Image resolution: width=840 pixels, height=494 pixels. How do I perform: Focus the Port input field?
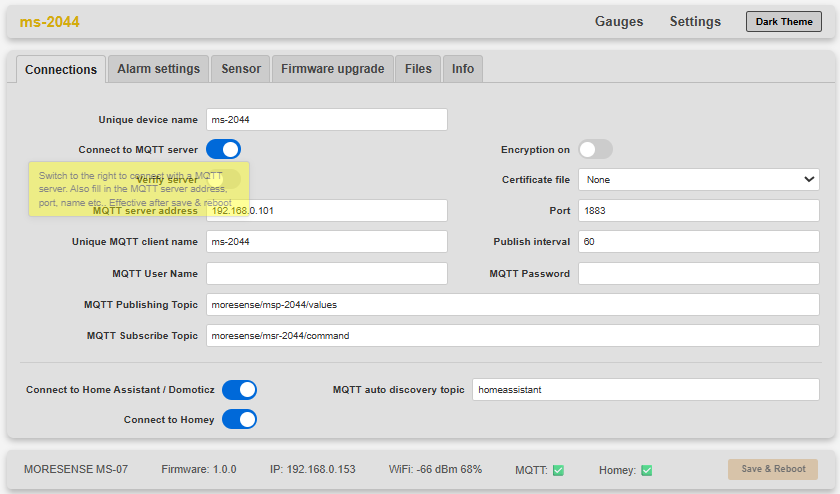(698, 211)
